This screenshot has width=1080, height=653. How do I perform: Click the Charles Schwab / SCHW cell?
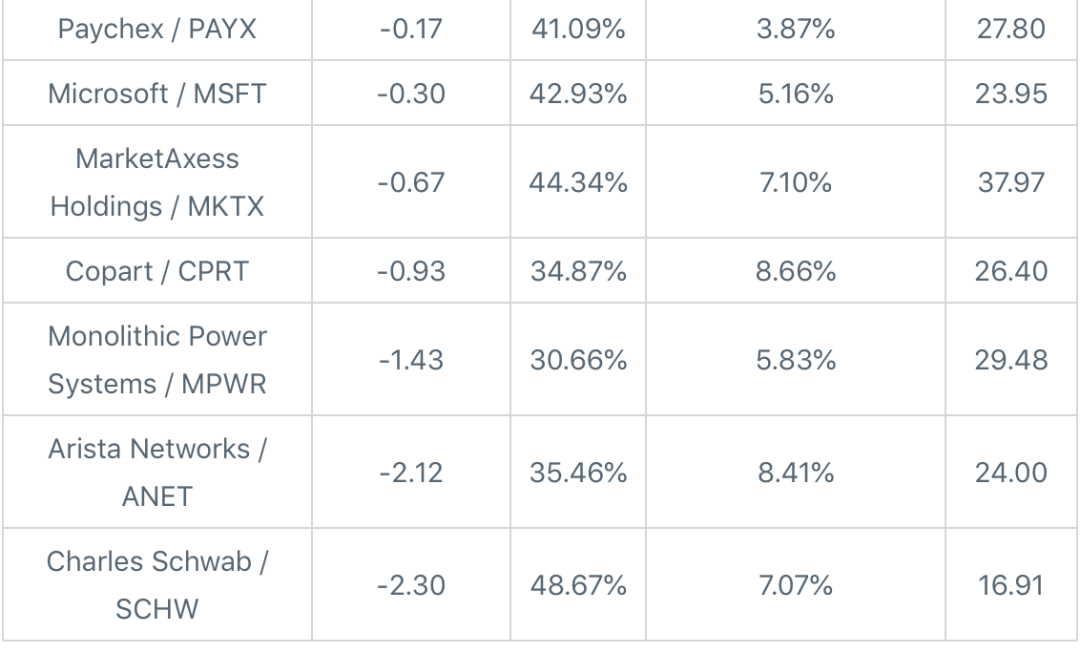[159, 583]
